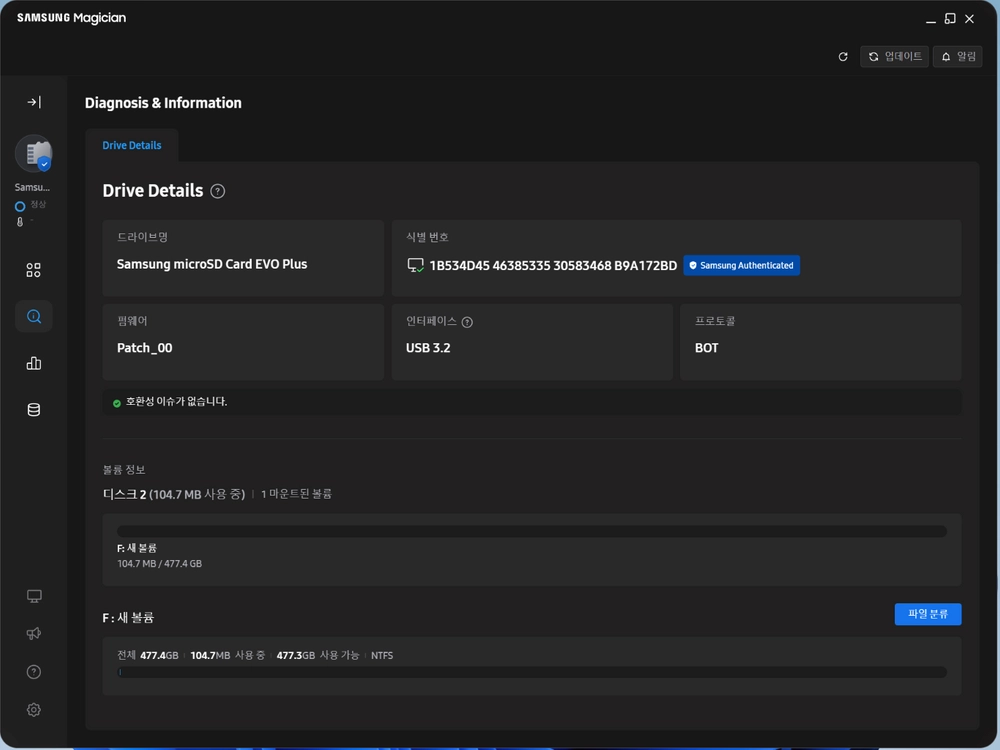The image size is (1000, 750).
Task: Click help icon next to Drive Details heading
Action: pyautogui.click(x=217, y=191)
